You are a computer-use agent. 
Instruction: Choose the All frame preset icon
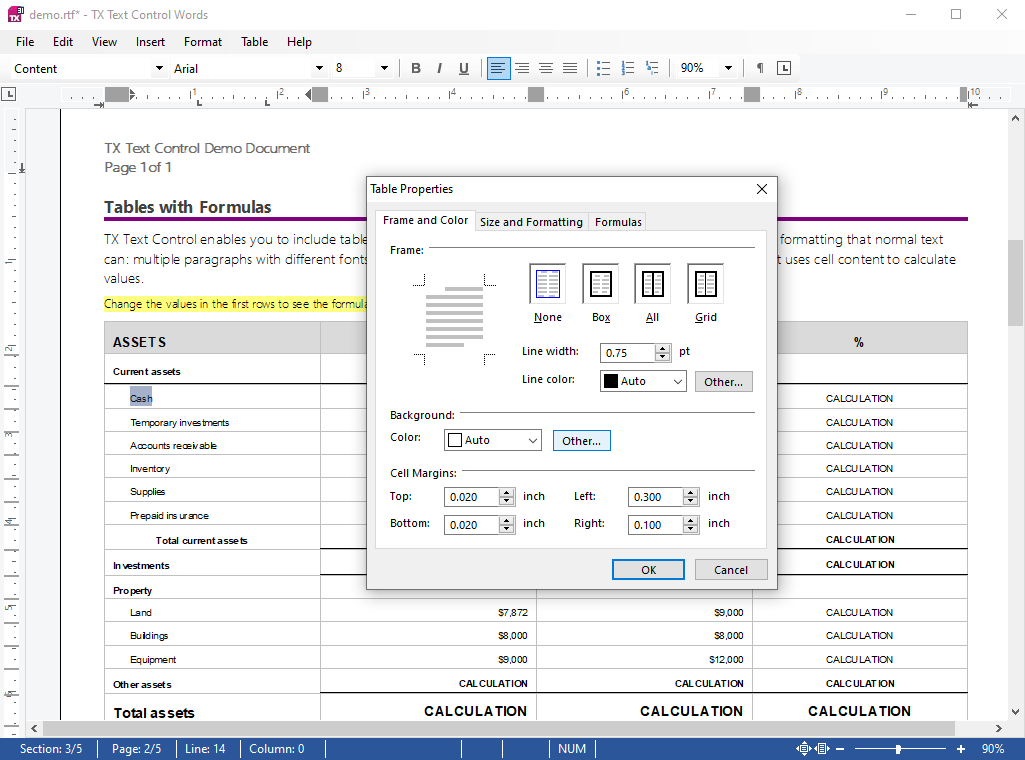pos(653,285)
